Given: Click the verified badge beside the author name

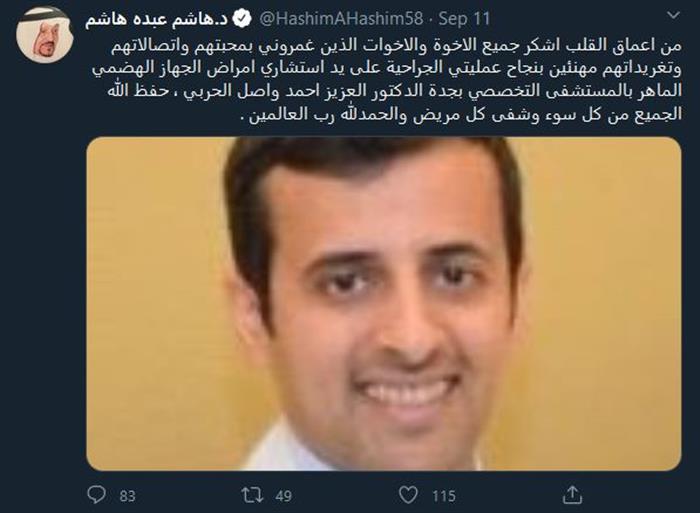Looking at the screenshot, I should (243, 19).
